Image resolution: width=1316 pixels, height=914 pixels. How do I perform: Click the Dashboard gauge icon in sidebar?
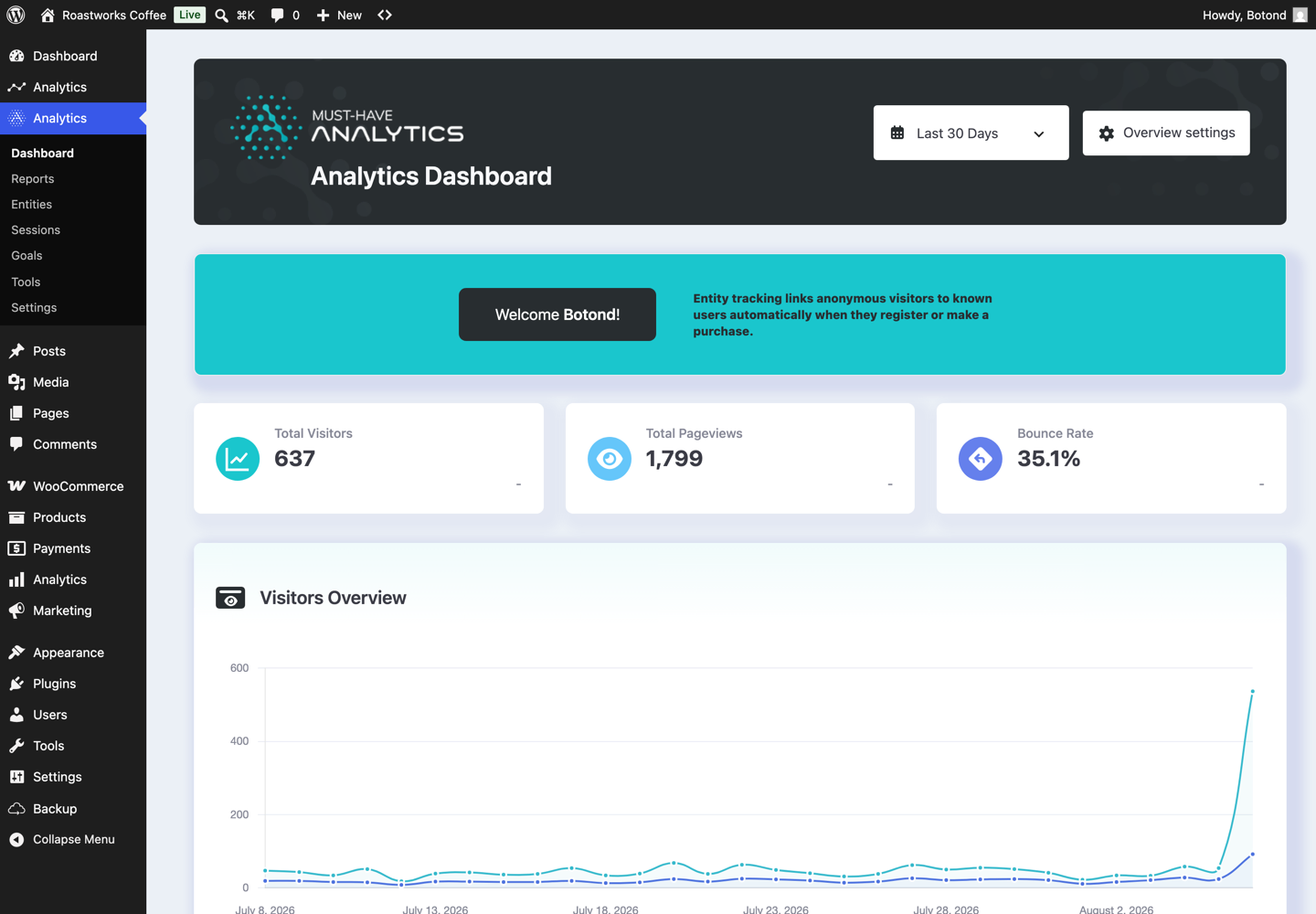coord(16,56)
